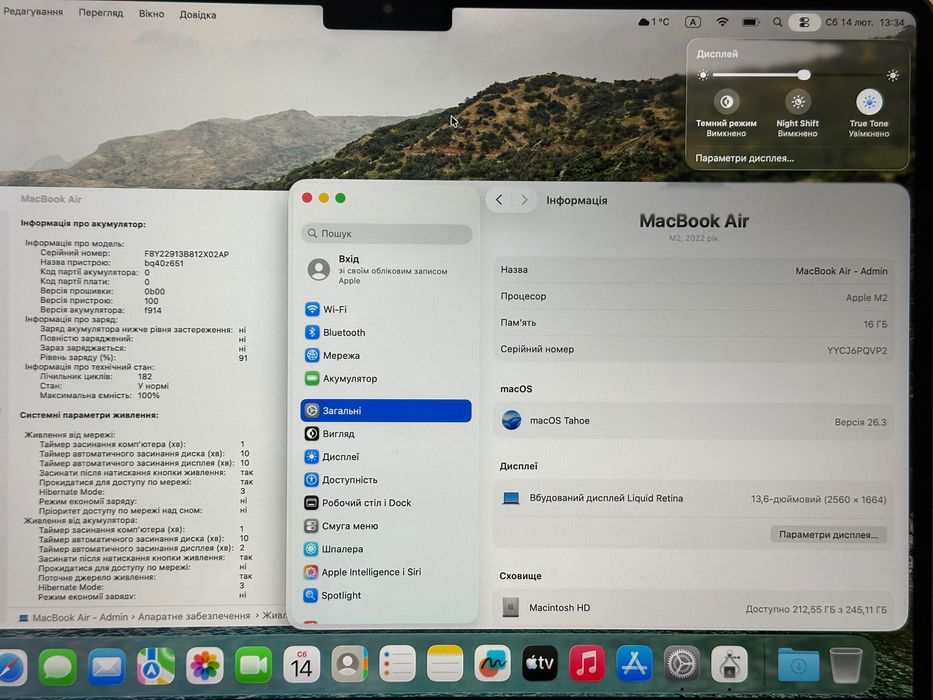Click Апаратне забезпечення in path bar

click(194, 616)
